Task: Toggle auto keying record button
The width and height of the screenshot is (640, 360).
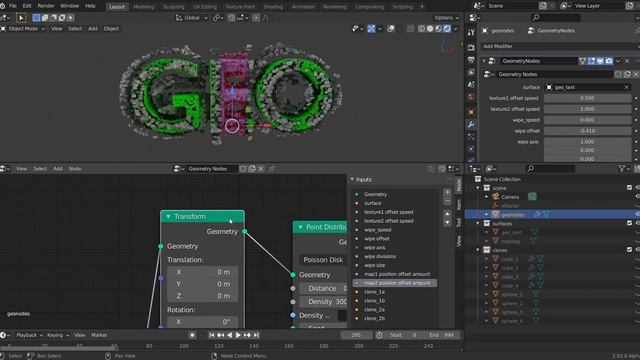Action: tap(192, 335)
